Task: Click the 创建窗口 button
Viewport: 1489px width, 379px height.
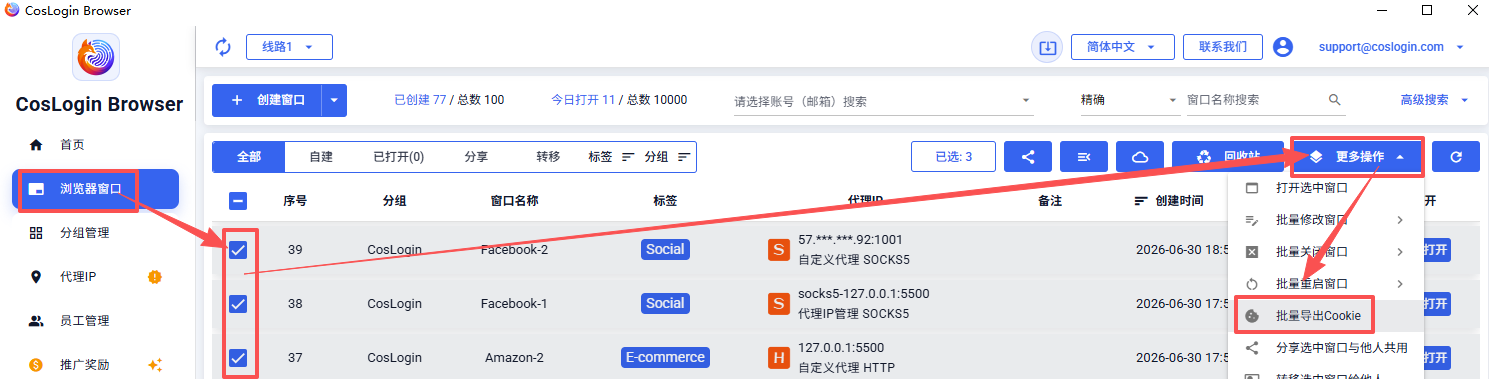Action: 267,100
